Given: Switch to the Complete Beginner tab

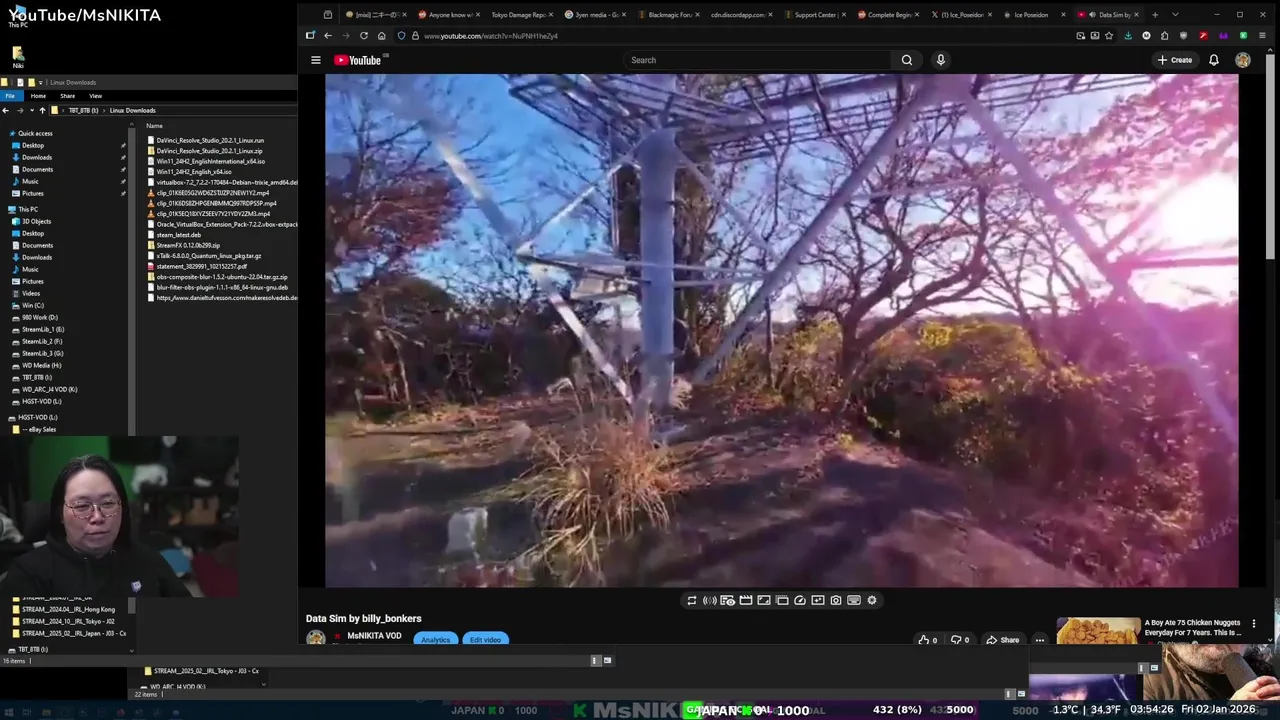Looking at the screenshot, I should [888, 15].
